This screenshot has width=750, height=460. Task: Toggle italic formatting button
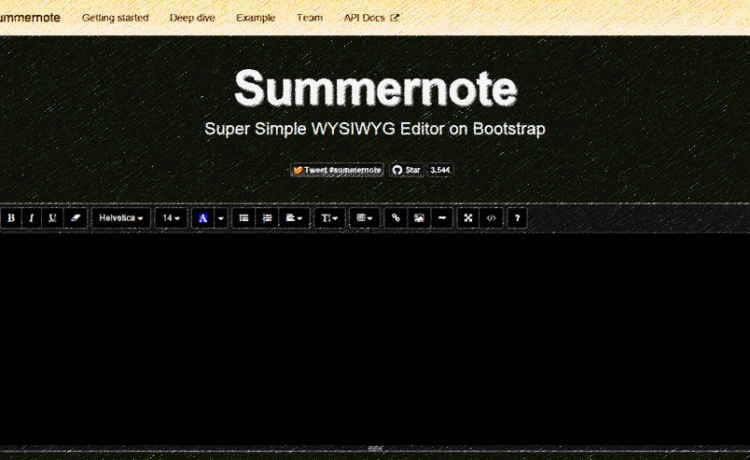tap(32, 218)
